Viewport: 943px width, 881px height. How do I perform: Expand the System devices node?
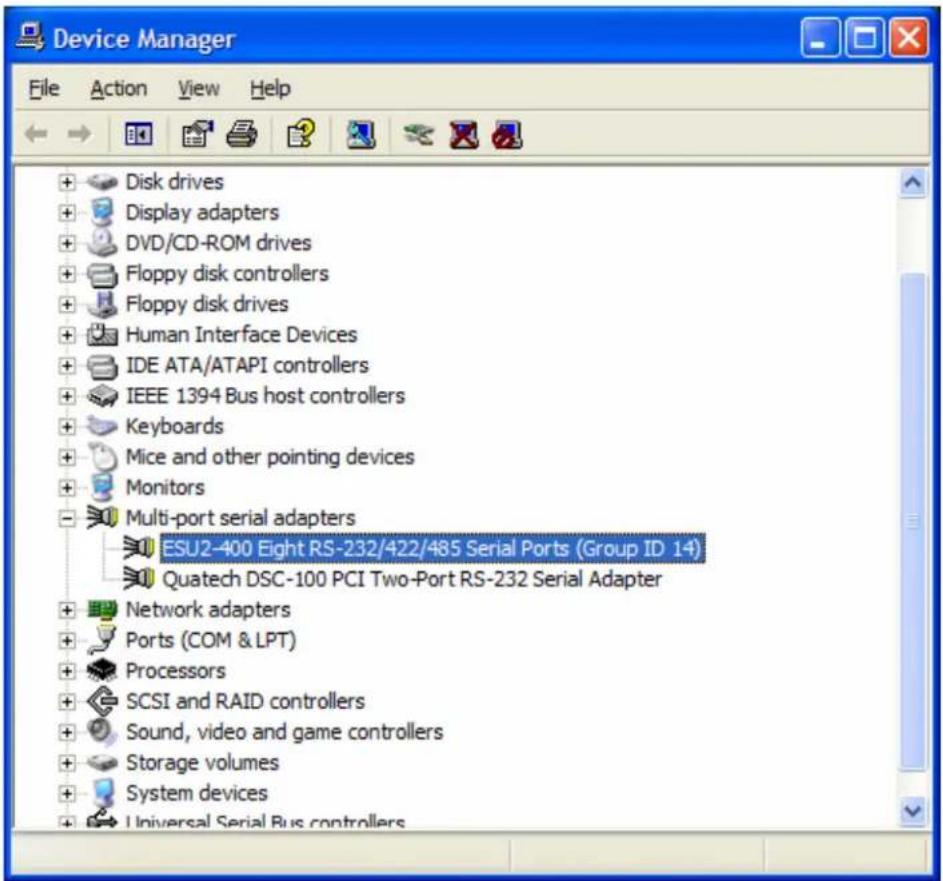[67, 793]
